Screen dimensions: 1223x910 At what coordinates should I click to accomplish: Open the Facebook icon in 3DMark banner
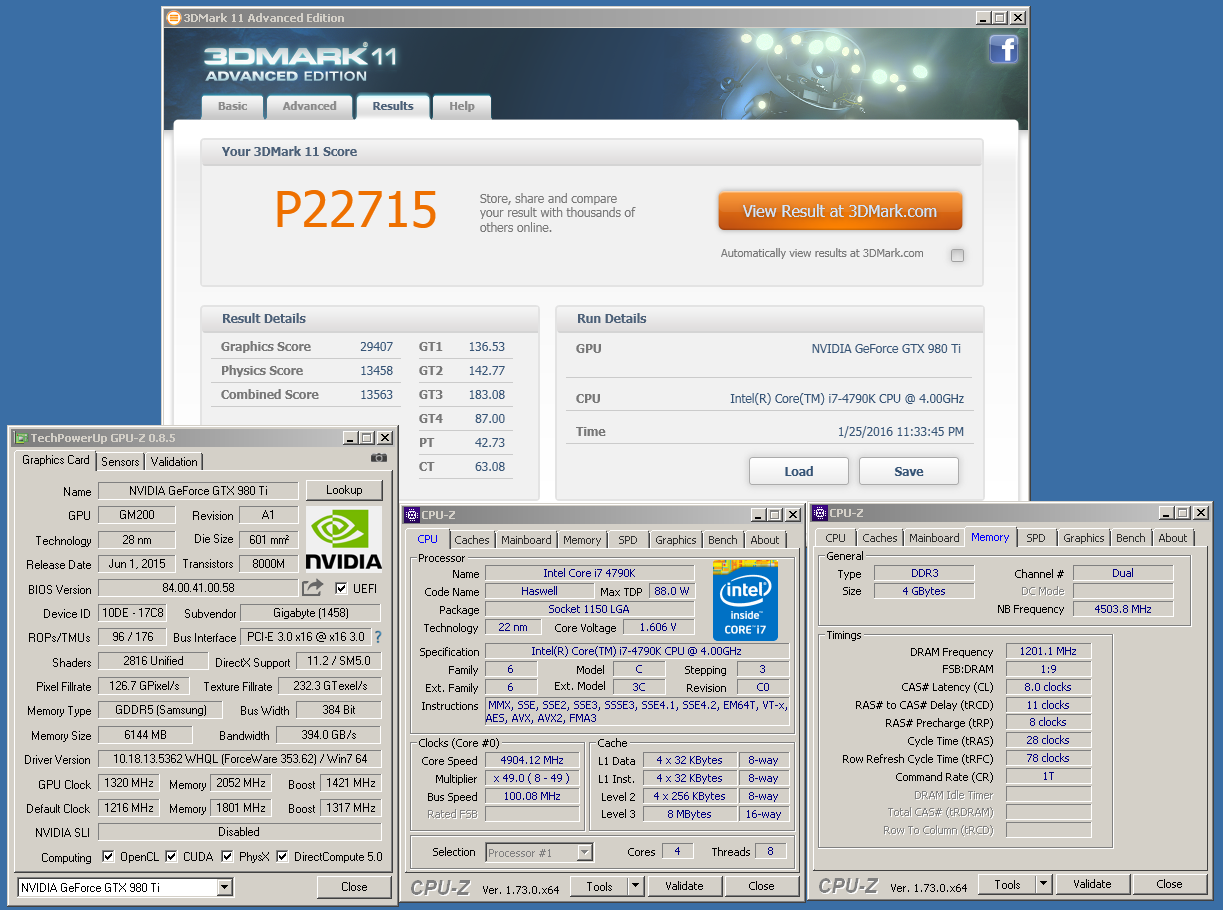coord(1003,49)
